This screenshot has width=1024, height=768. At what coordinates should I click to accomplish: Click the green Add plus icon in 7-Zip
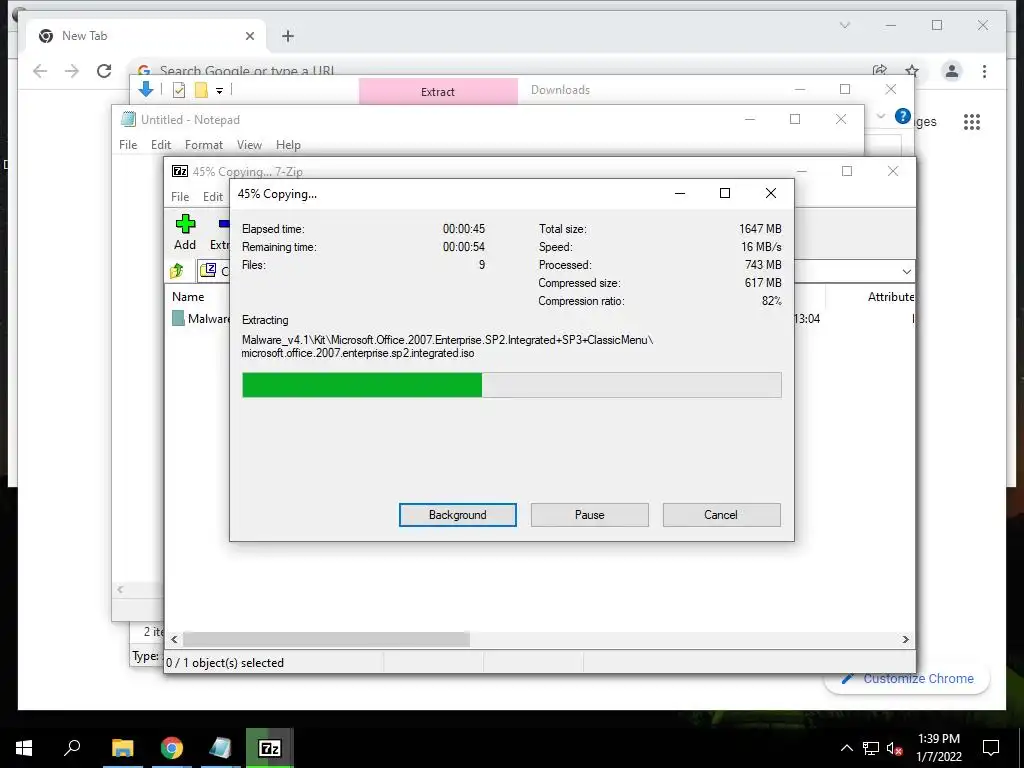tap(185, 224)
